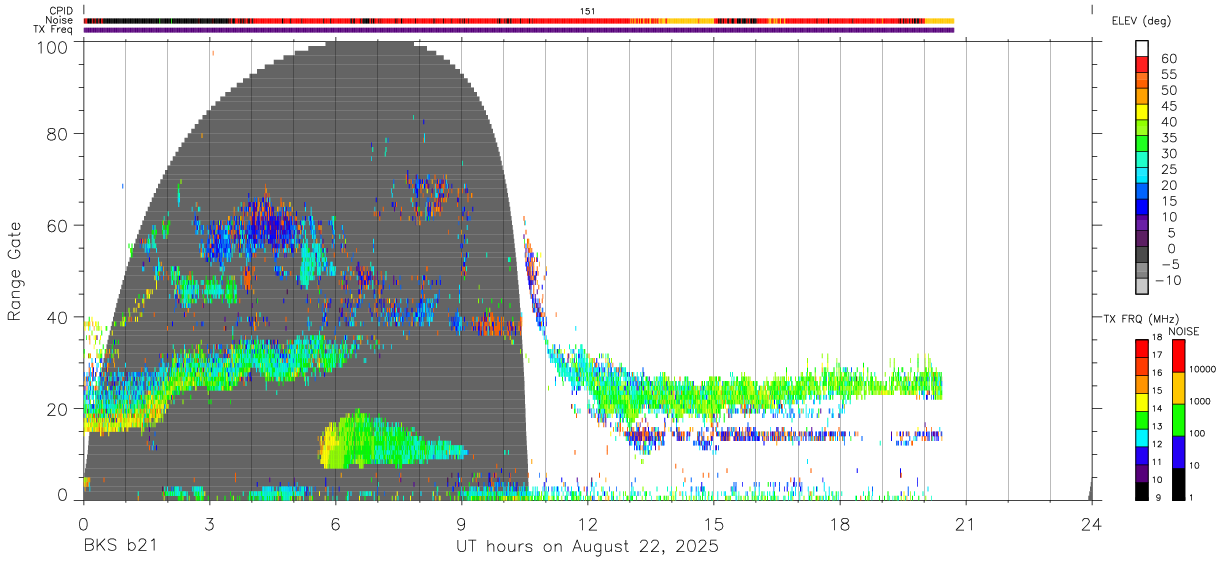Click y-axis tick label 40 on Range Gate axis
Screen dimensions: 1228x567
tap(58, 317)
